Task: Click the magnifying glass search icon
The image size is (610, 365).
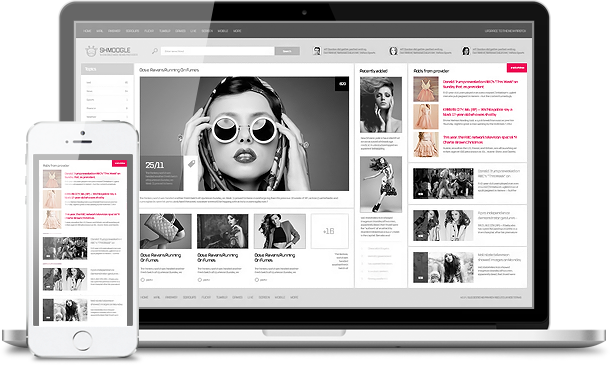Action: (155, 51)
